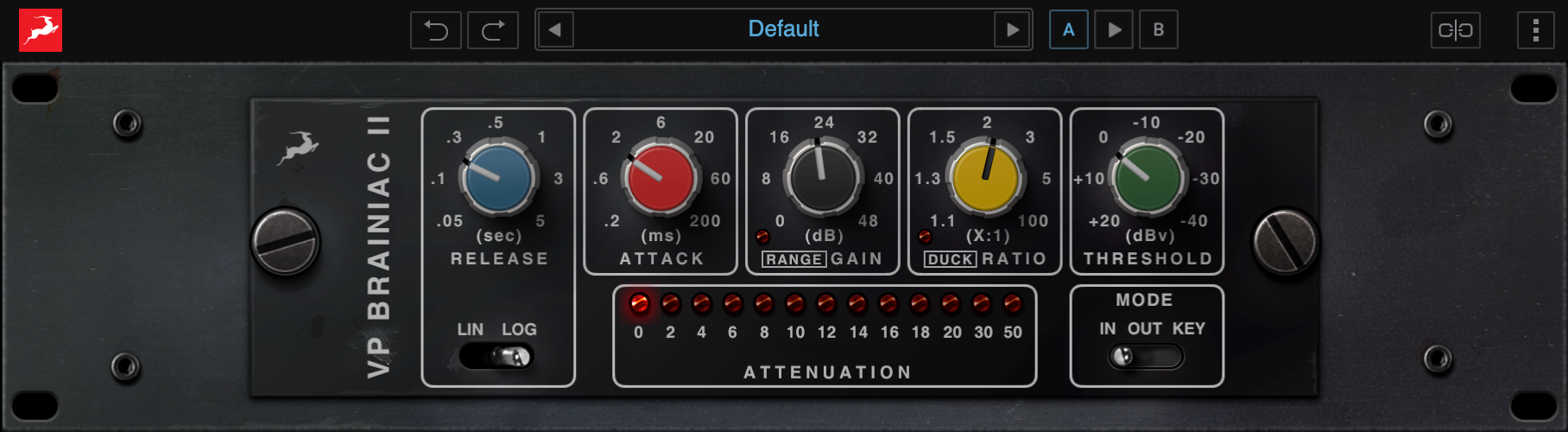1568x432 pixels.
Task: Toggle the LIN LOG release switch
Action: pos(497,356)
